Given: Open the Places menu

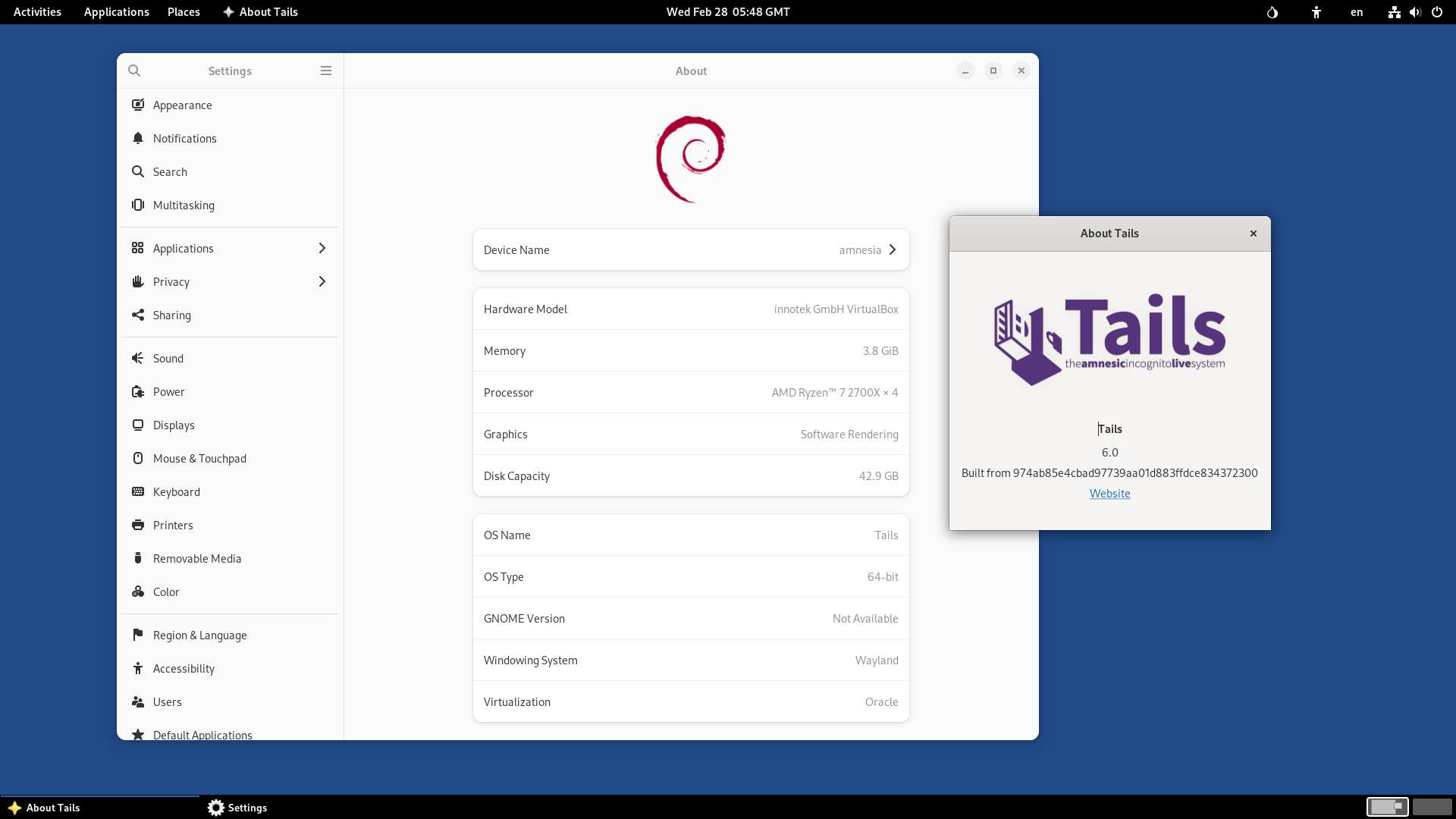Looking at the screenshot, I should coord(184,11).
